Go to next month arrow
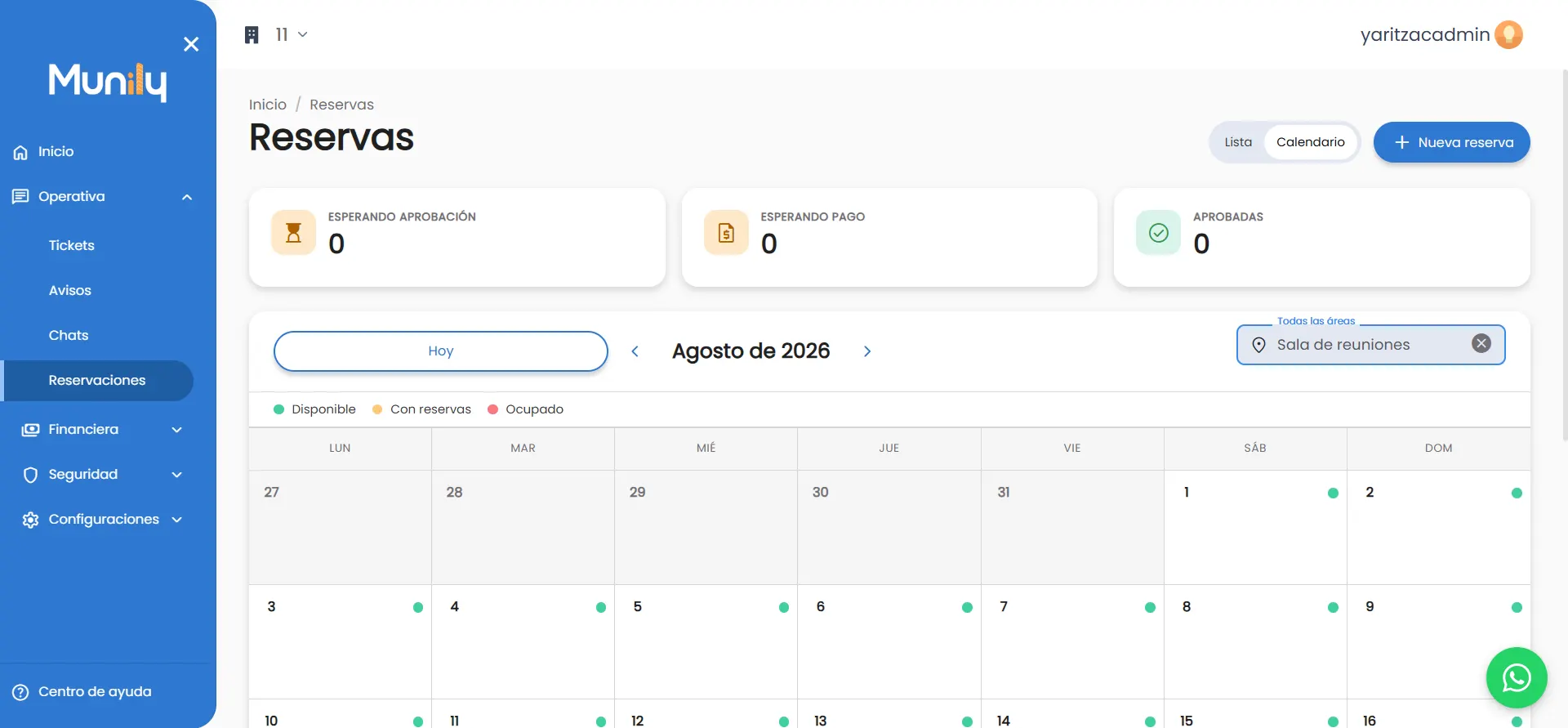 point(867,351)
